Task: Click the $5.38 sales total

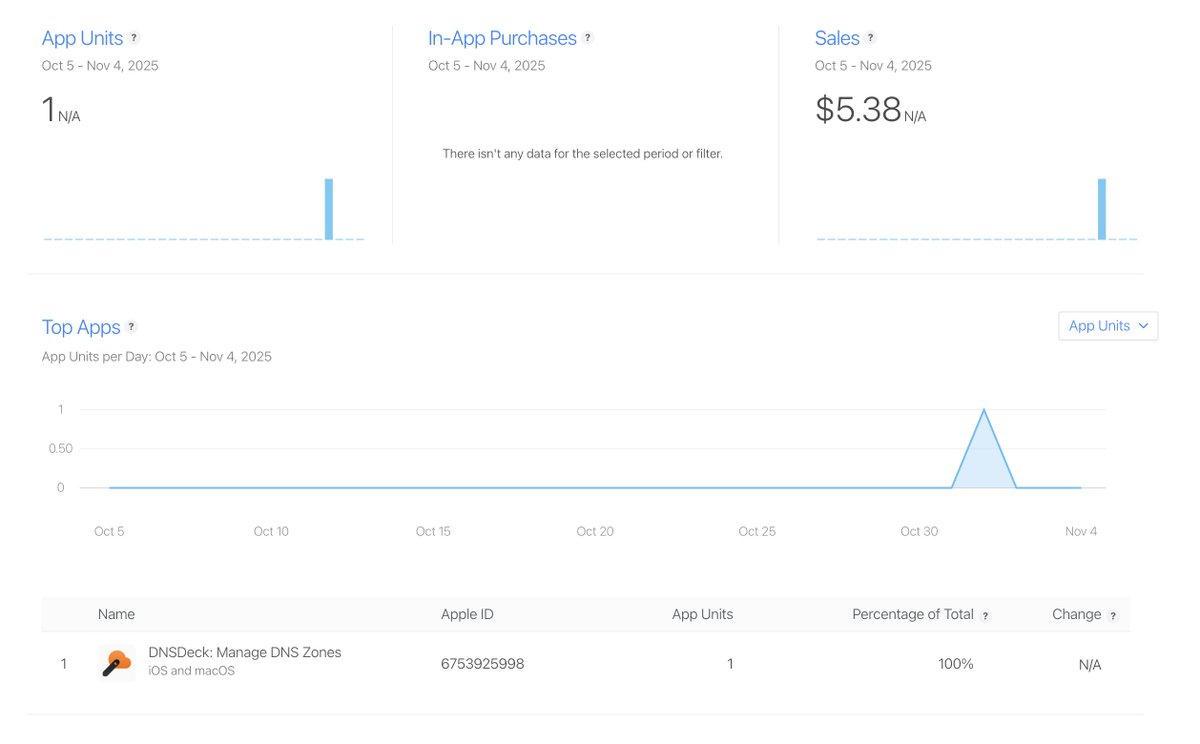Action: coord(858,109)
